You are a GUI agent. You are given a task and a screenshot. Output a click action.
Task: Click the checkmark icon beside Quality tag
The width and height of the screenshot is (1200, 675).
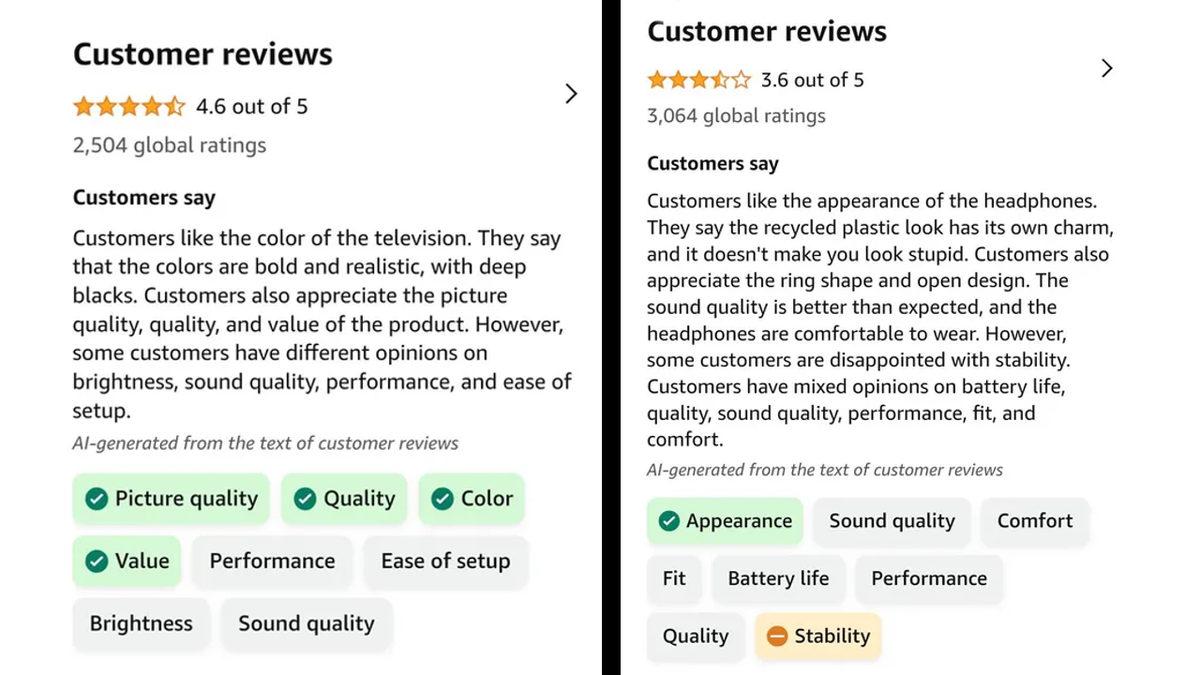[305, 498]
